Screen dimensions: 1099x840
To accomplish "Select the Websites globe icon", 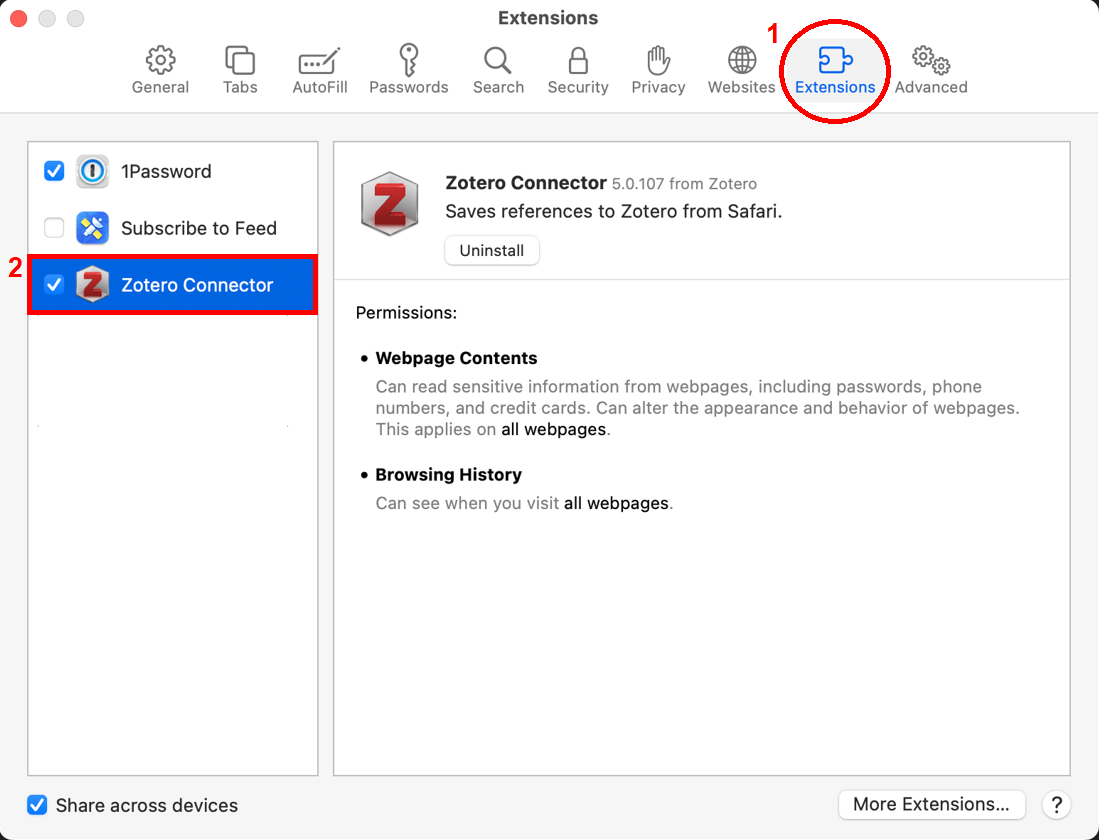I will point(741,62).
